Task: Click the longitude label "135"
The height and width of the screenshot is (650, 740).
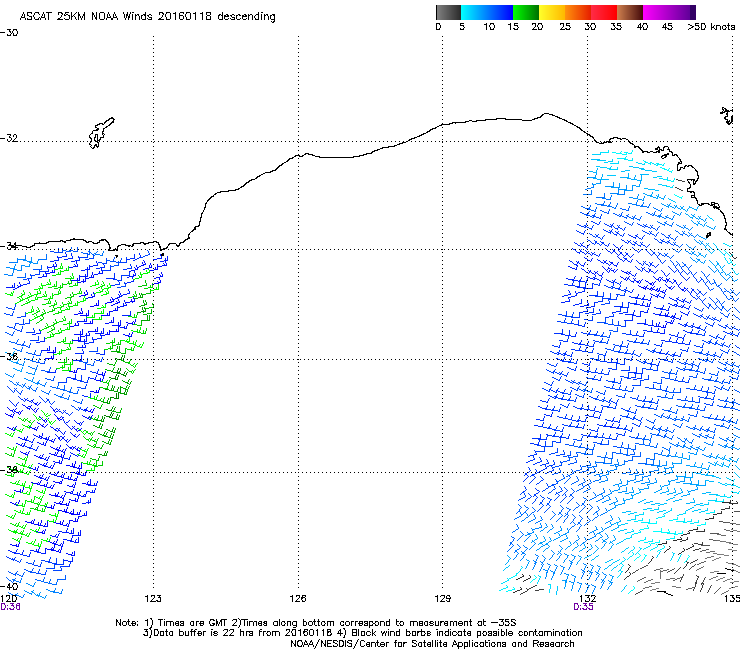Action: [732, 599]
